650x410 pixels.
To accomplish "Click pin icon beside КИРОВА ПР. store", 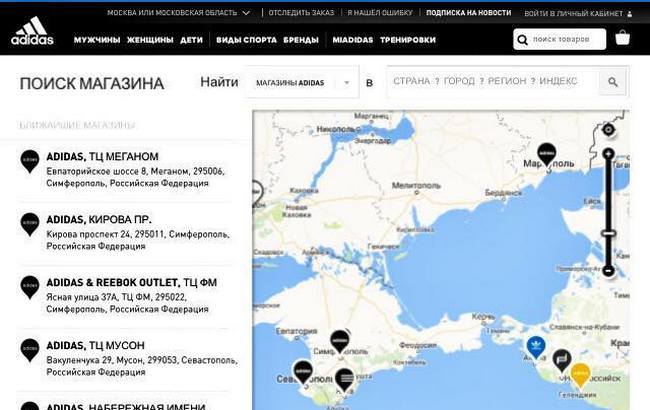I will click(x=30, y=225).
